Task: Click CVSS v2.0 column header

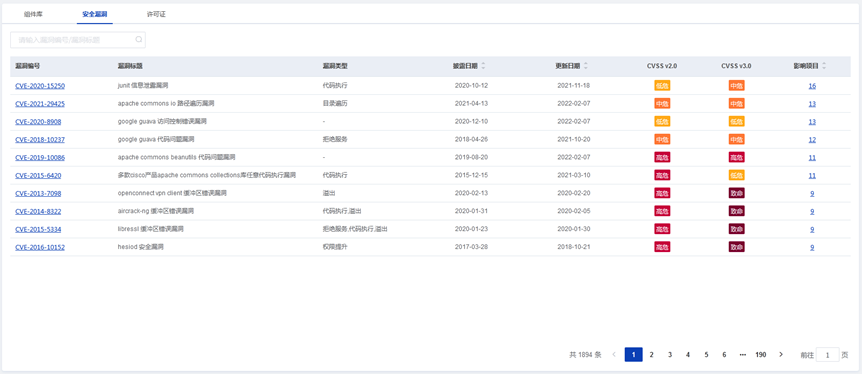Action: (x=662, y=66)
